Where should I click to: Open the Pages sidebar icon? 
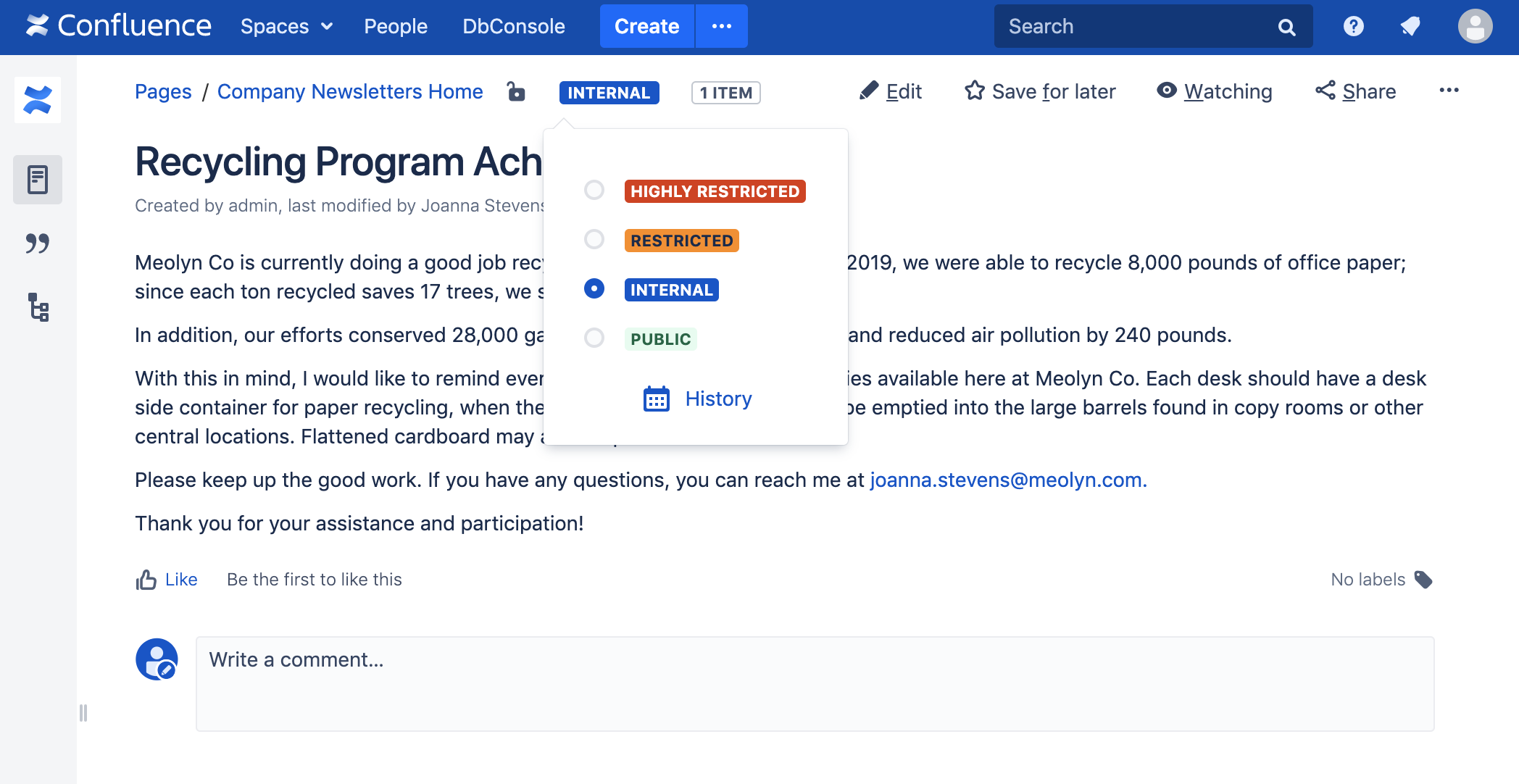pyautogui.click(x=38, y=180)
